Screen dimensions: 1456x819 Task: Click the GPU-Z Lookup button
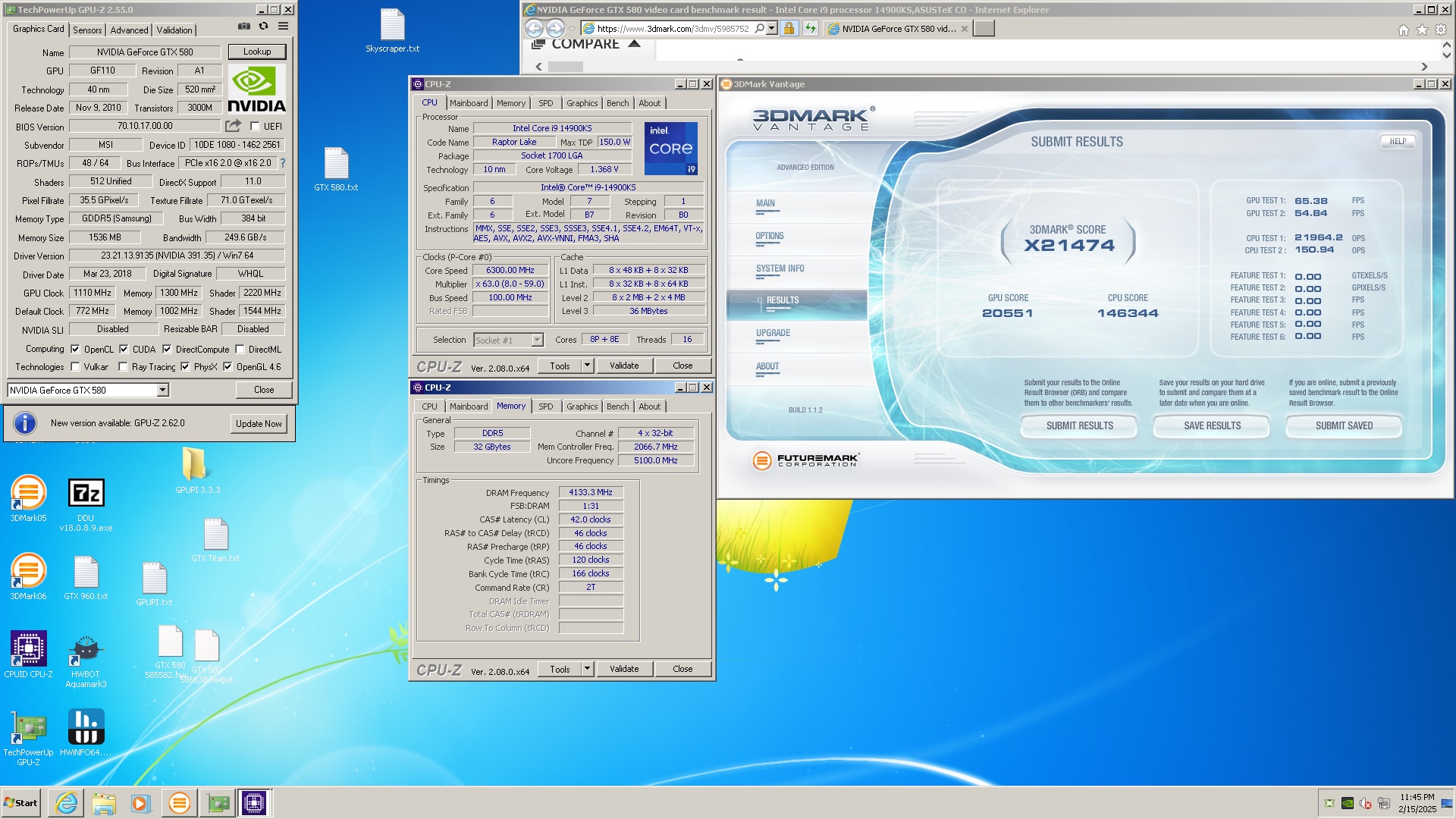(257, 52)
